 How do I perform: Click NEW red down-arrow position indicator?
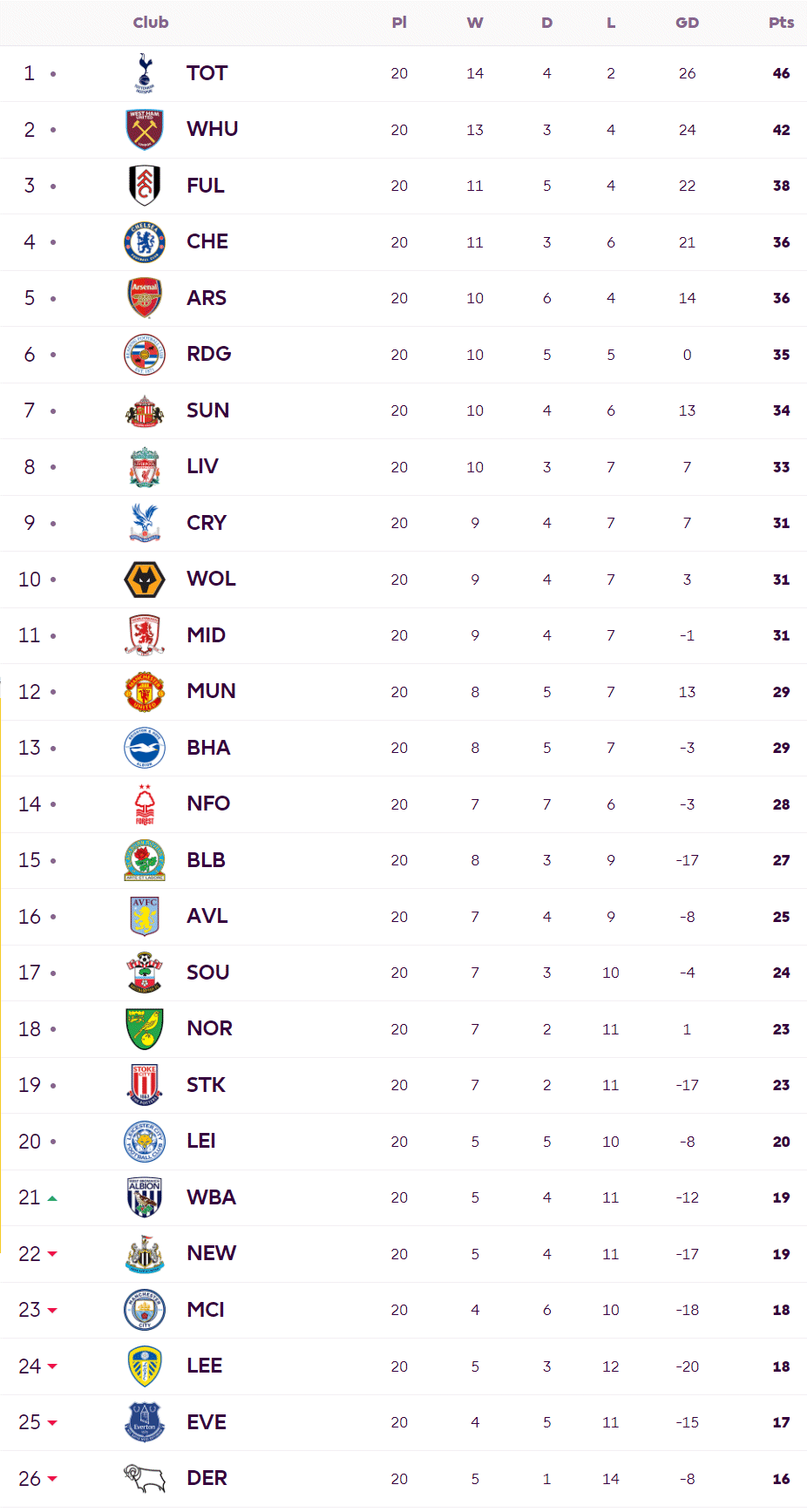(52, 1254)
